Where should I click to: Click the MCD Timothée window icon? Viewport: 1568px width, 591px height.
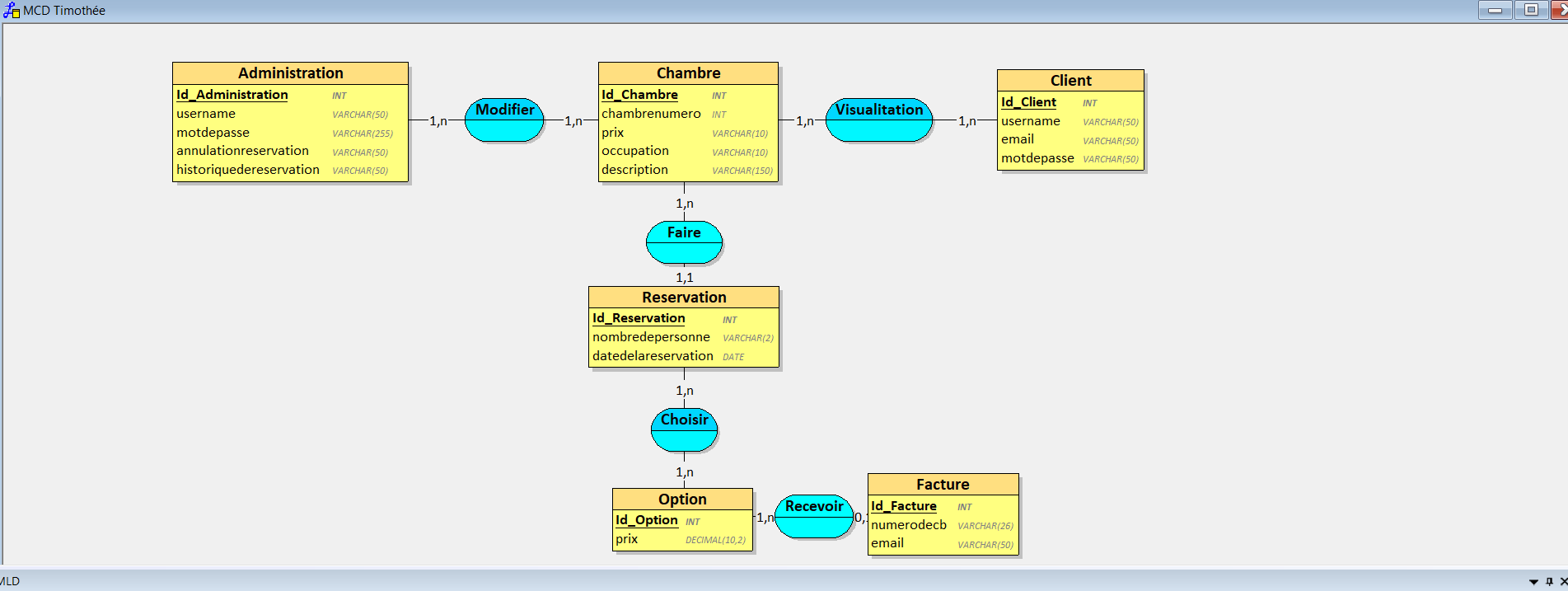[11, 11]
